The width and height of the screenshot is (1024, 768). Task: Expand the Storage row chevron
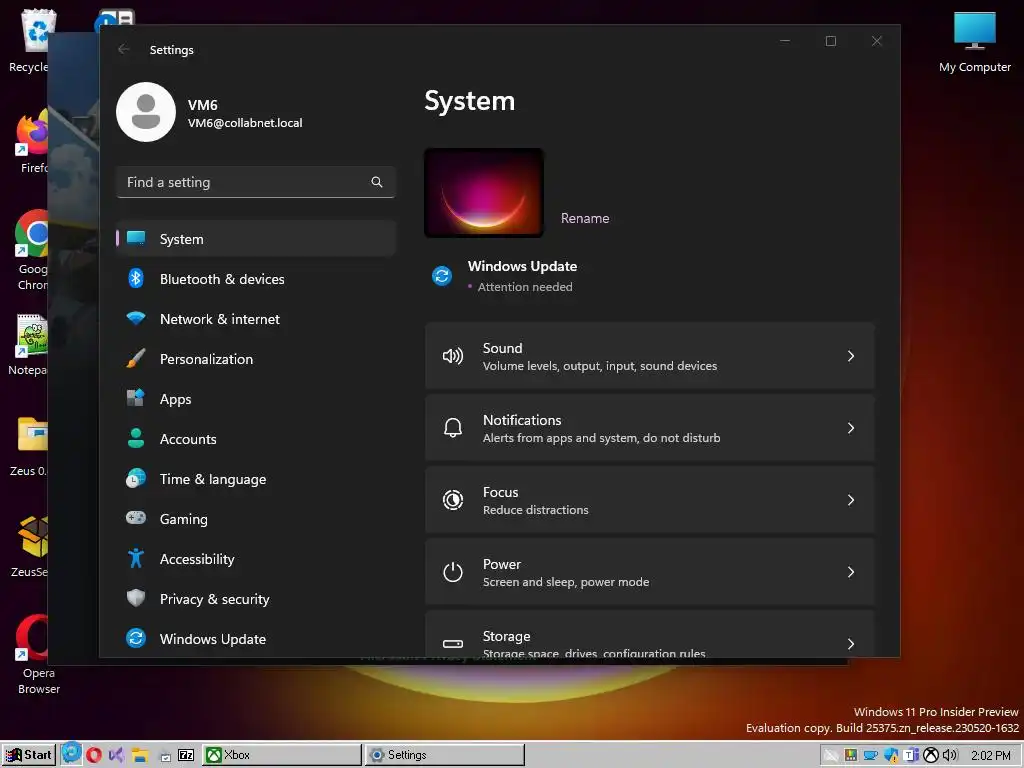point(851,644)
